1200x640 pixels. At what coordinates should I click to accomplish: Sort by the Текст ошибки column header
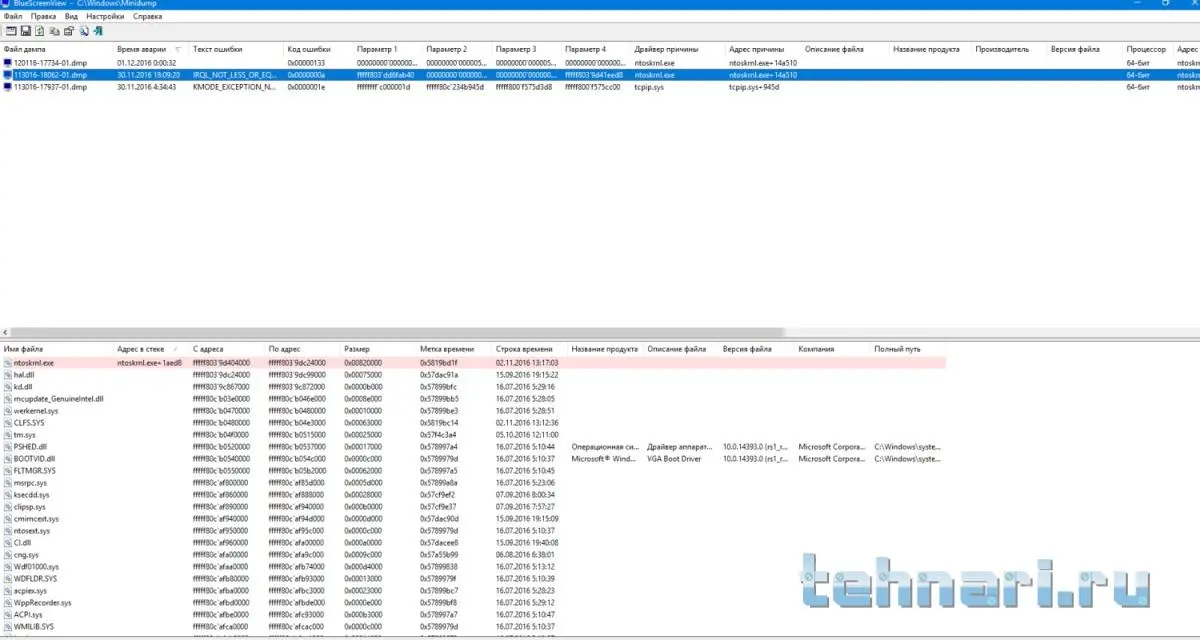[x=235, y=49]
